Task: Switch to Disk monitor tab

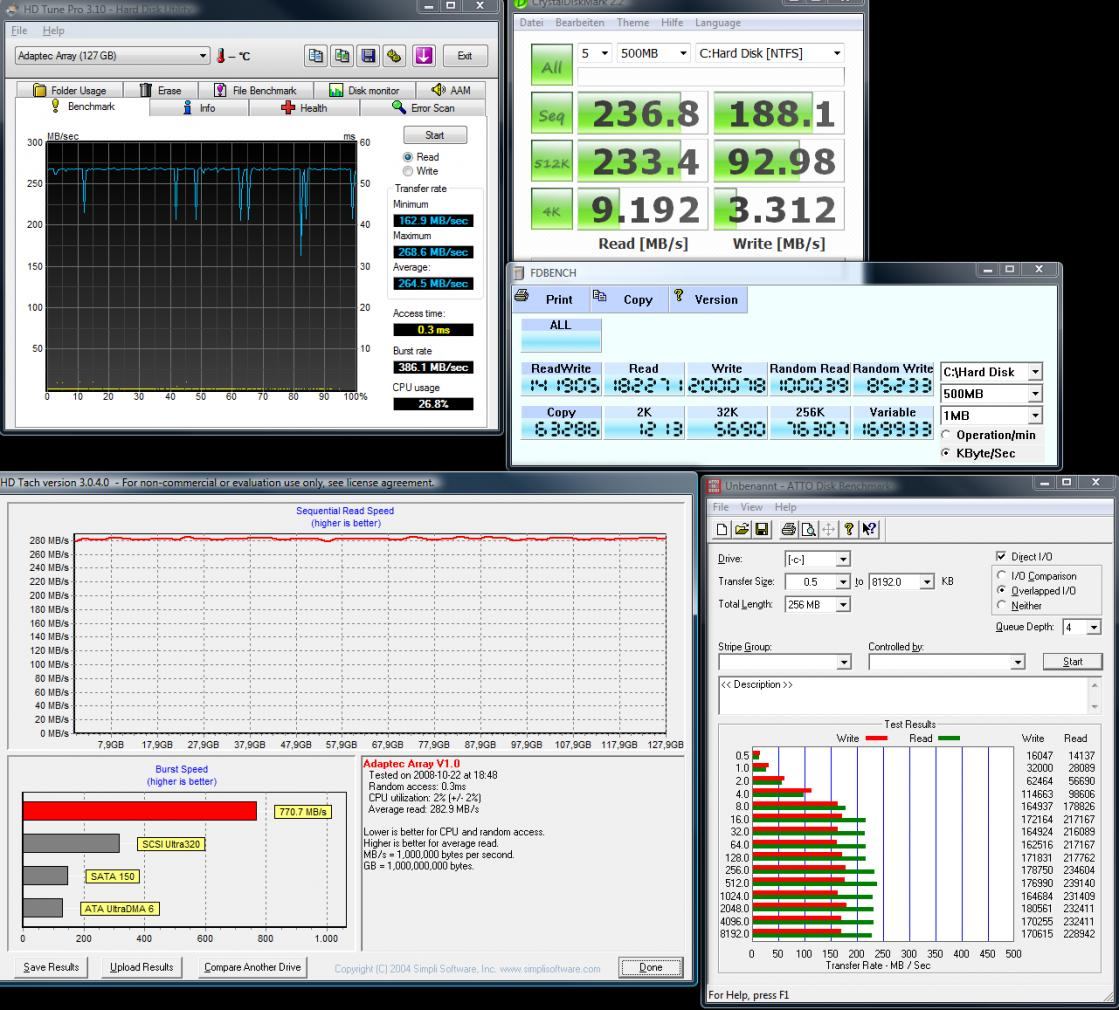Action: click(x=364, y=91)
